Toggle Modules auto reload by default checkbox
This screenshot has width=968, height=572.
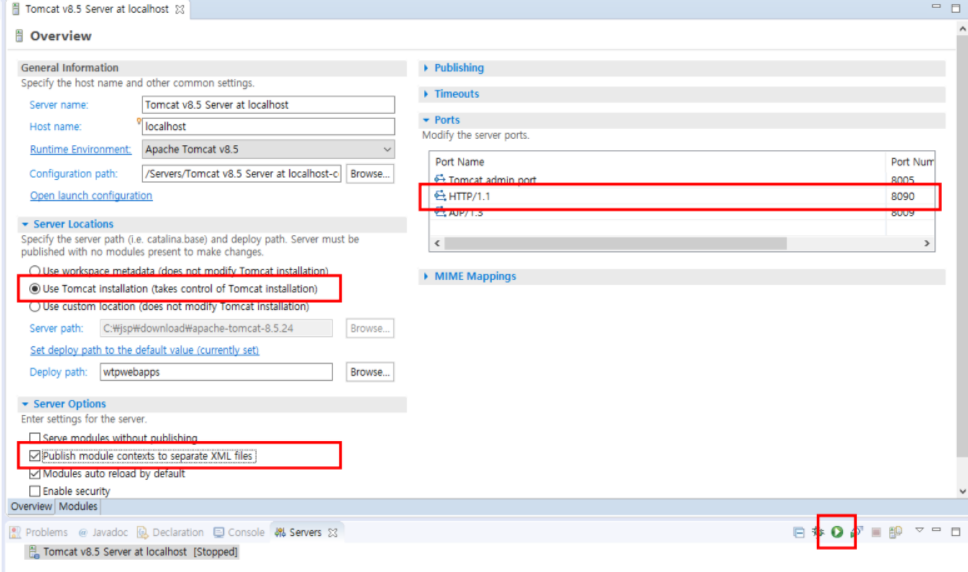tap(35, 474)
